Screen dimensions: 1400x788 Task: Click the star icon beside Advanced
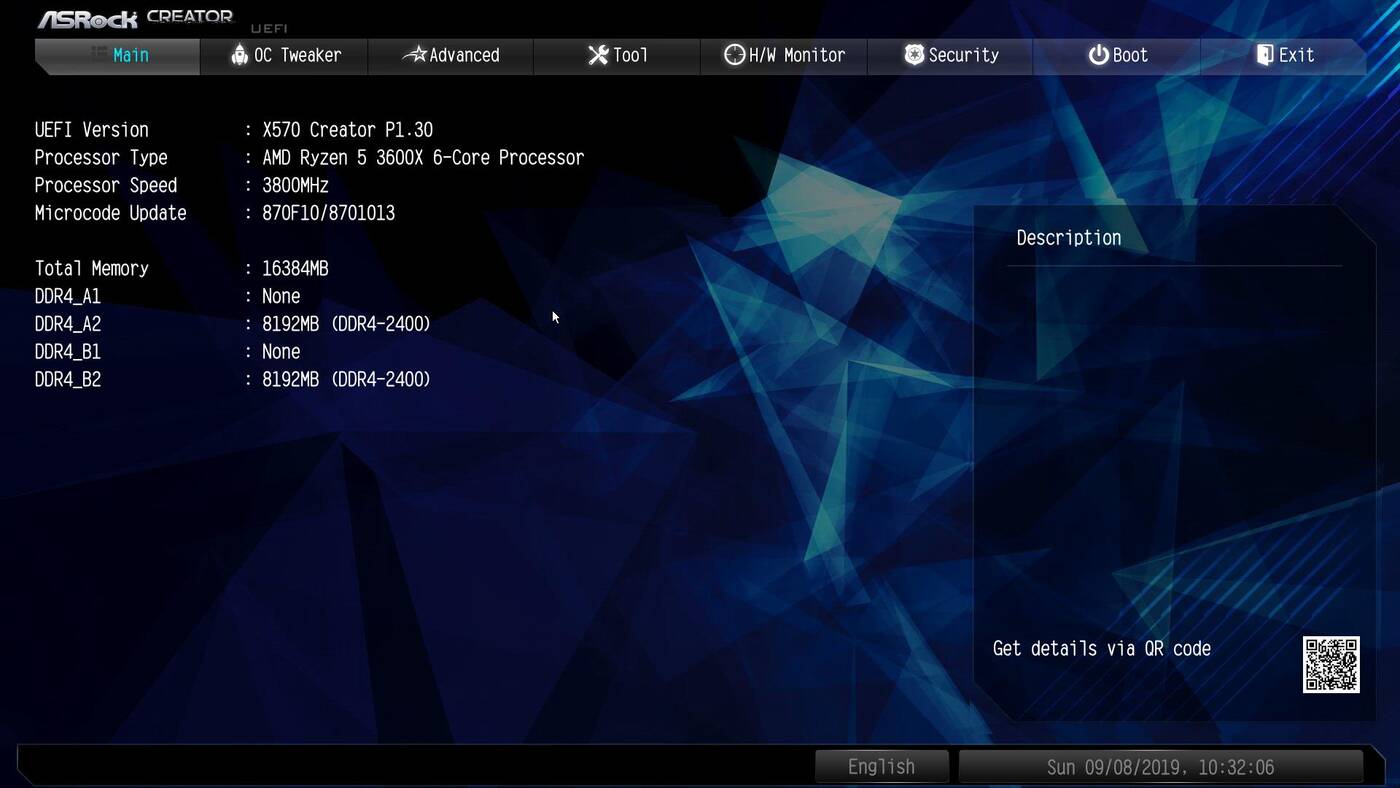pos(414,55)
